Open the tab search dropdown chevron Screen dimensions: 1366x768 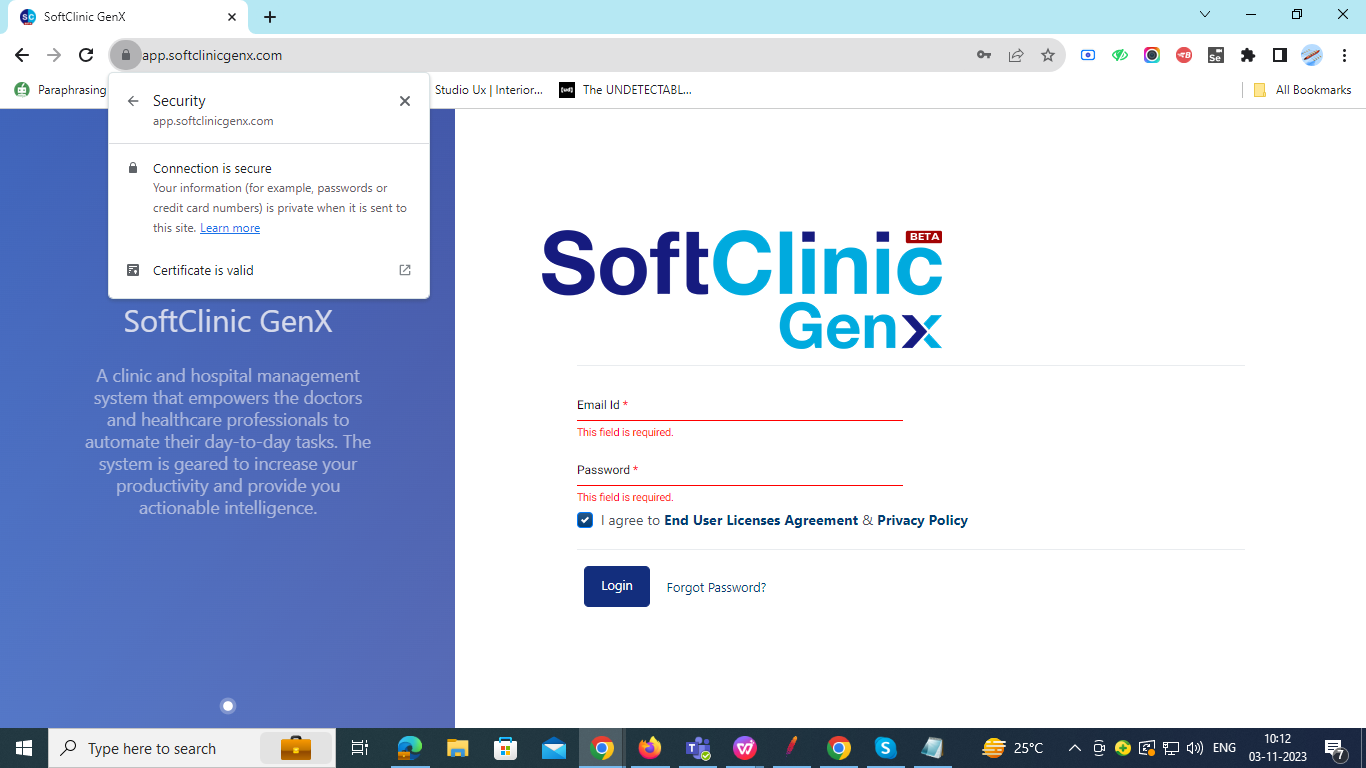(x=1205, y=15)
